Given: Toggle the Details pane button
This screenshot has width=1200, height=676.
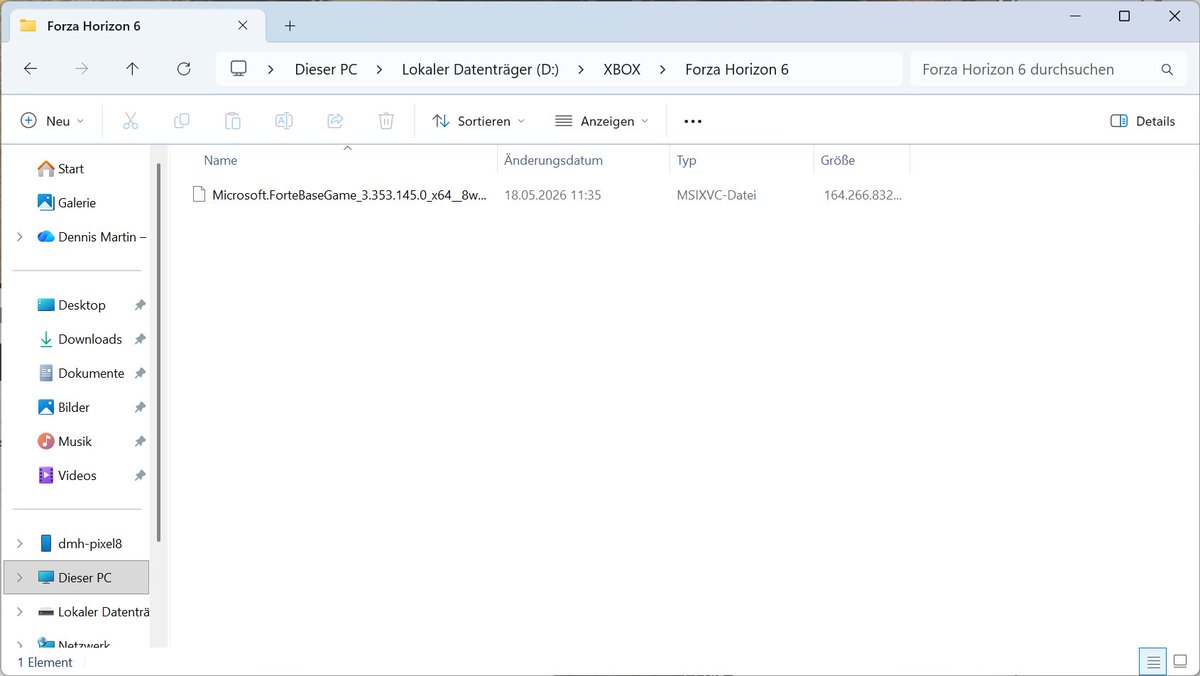Looking at the screenshot, I should (1143, 121).
